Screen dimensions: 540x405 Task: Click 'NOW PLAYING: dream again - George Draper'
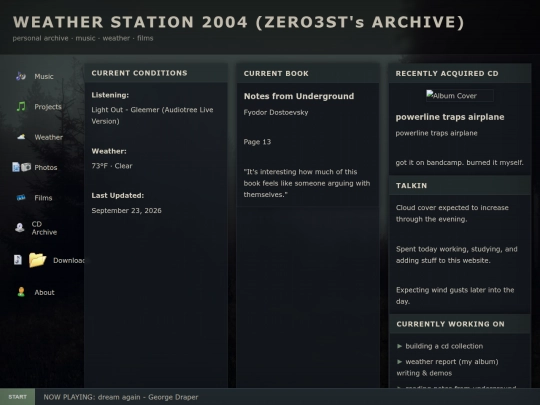pyautogui.click(x=121, y=397)
